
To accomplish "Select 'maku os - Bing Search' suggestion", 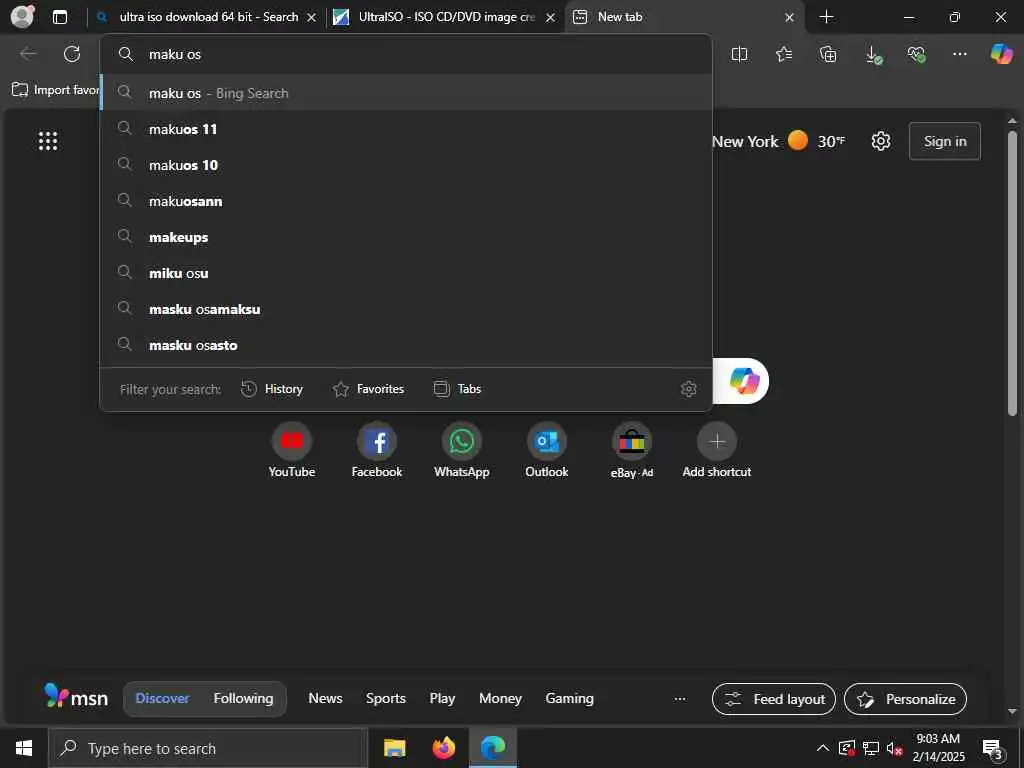I will click(x=406, y=93).
